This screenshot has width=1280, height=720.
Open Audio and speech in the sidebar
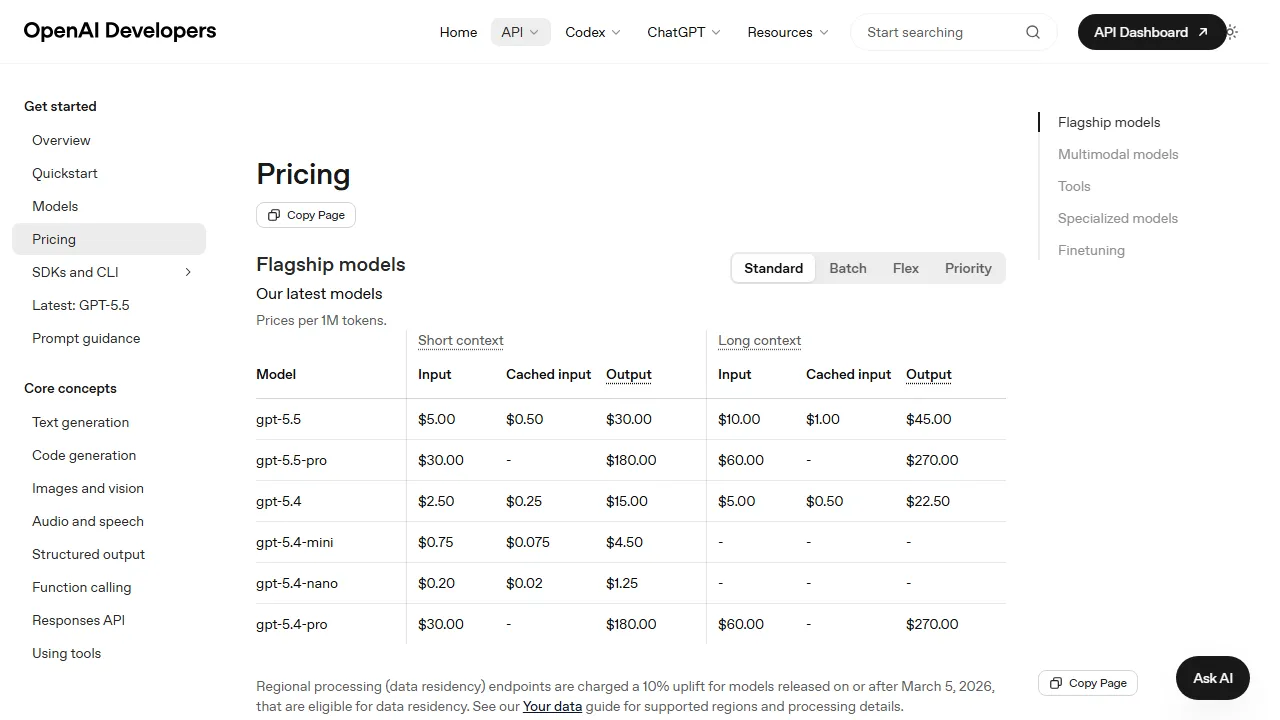[x=109, y=521]
